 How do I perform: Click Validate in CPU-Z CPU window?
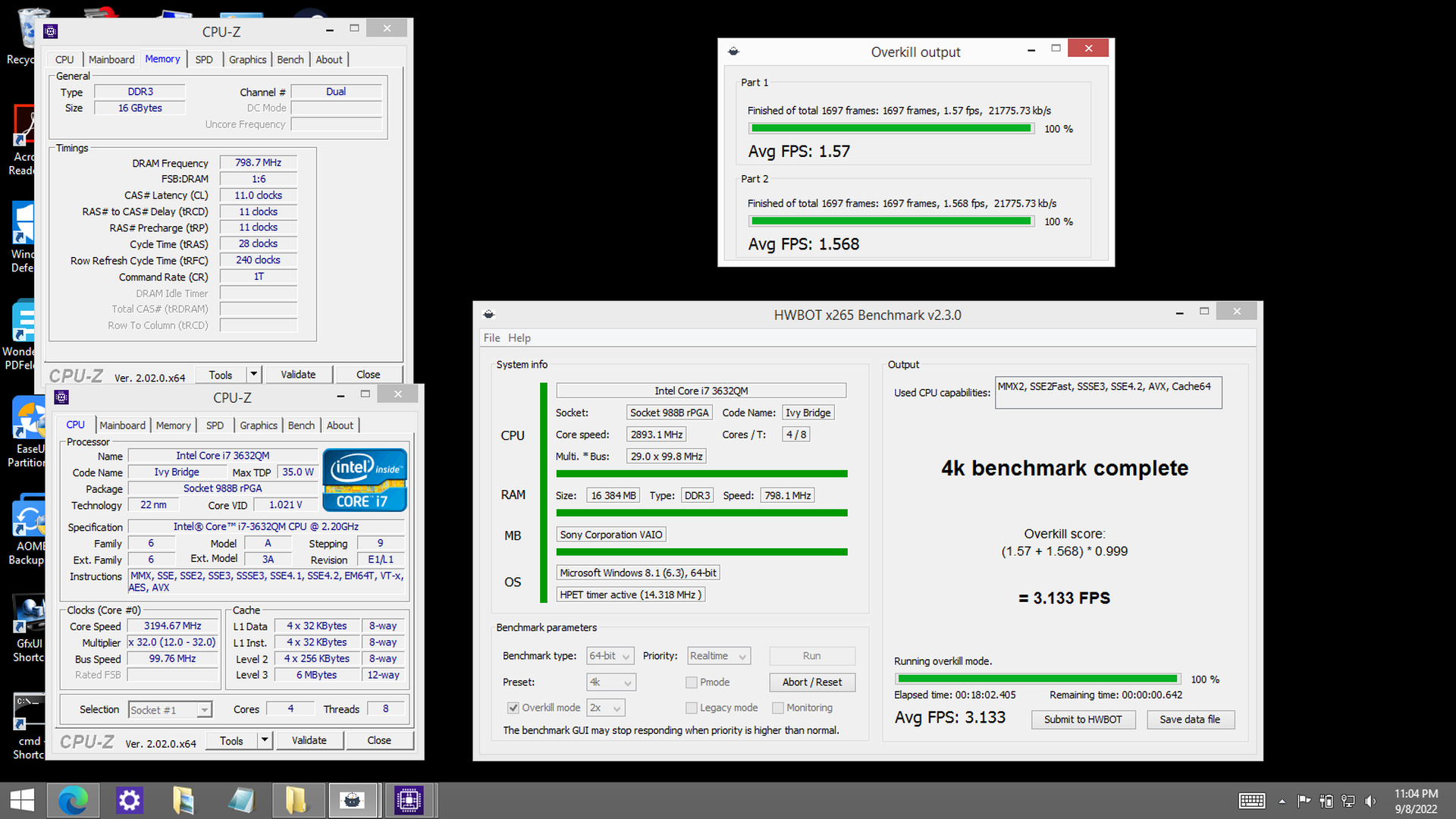point(309,740)
